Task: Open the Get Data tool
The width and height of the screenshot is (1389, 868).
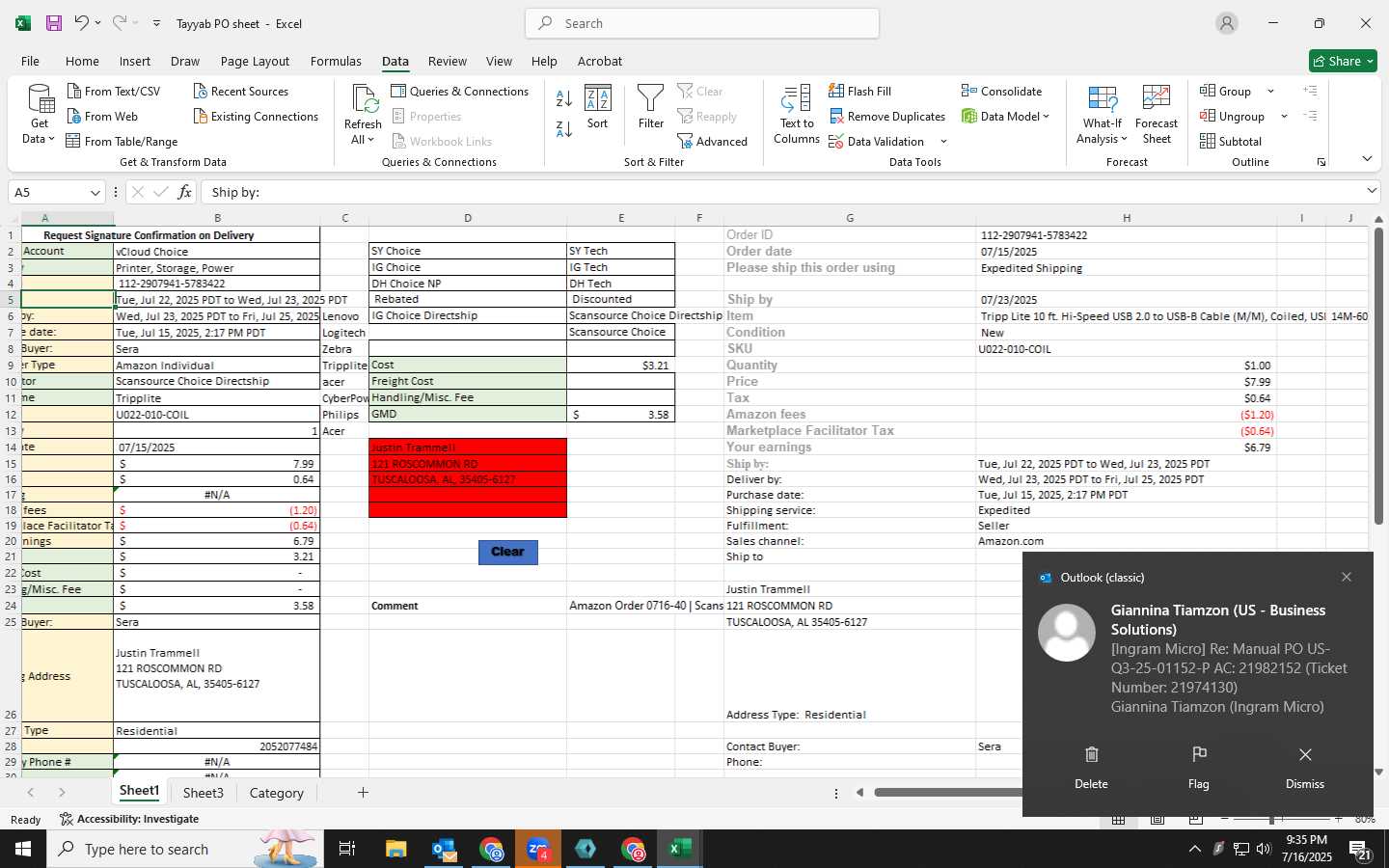Action: pyautogui.click(x=40, y=116)
